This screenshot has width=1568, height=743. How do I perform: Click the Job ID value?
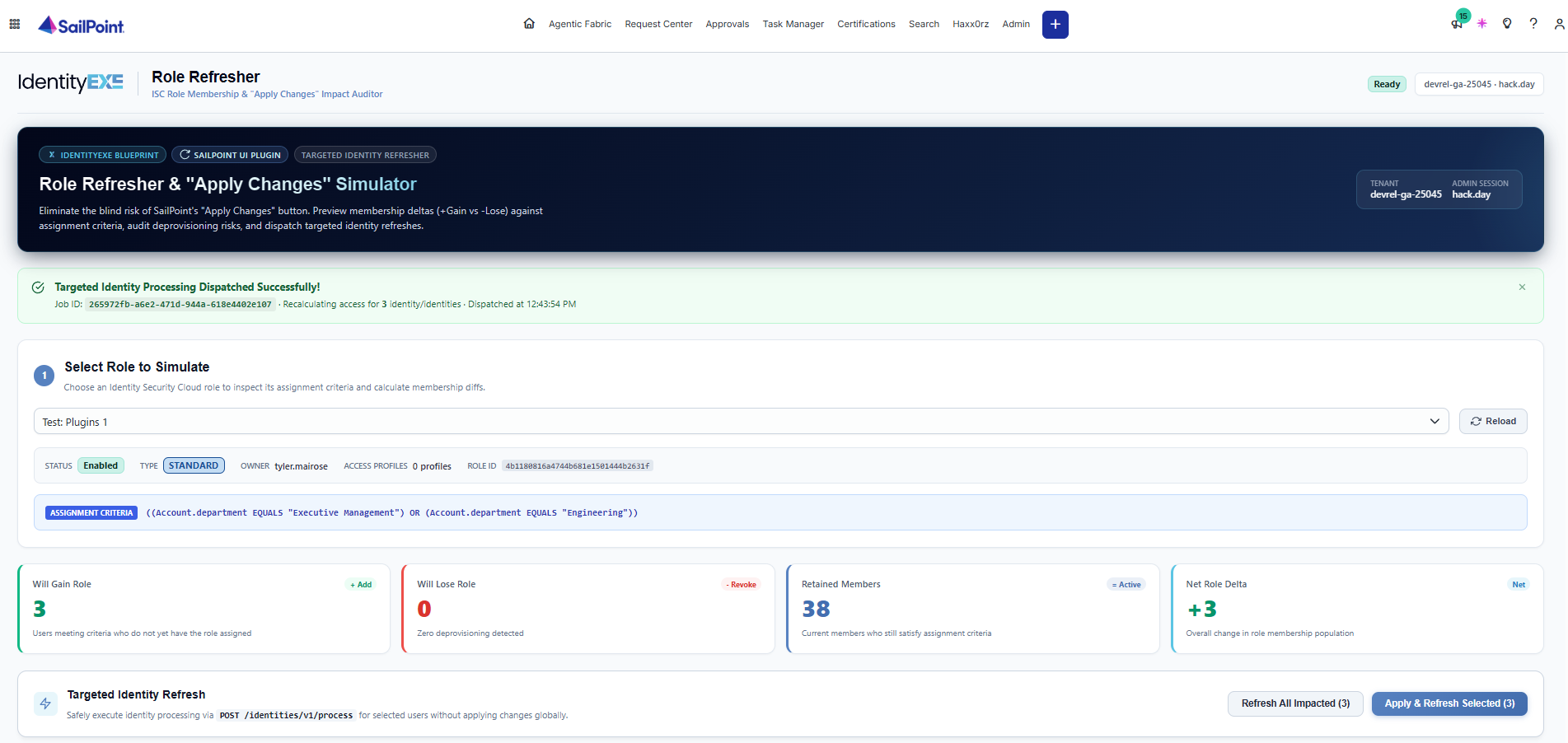(180, 305)
